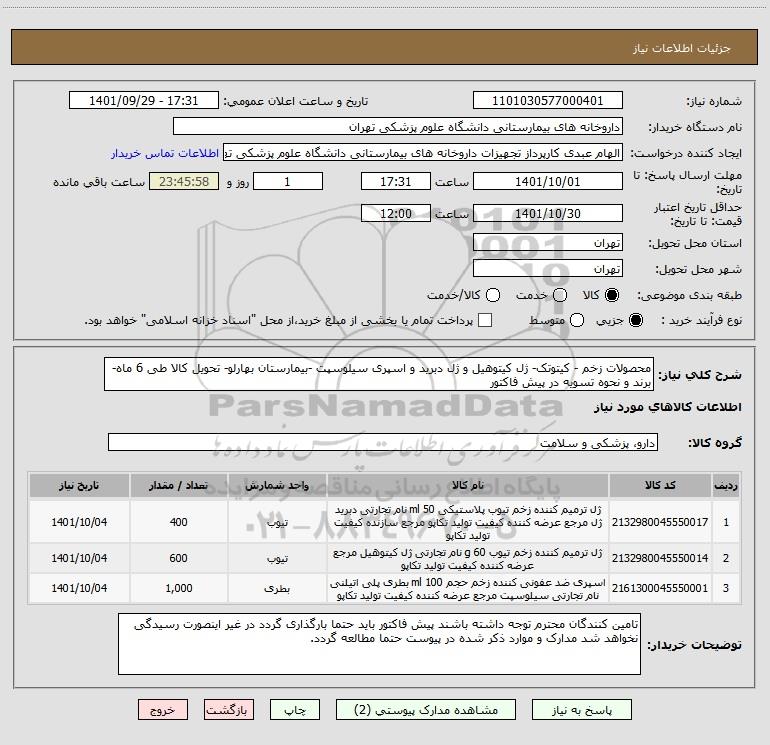The height and width of the screenshot is (745, 770).
Task: Click the شرح کلی نیاز description box
Action: (379, 374)
